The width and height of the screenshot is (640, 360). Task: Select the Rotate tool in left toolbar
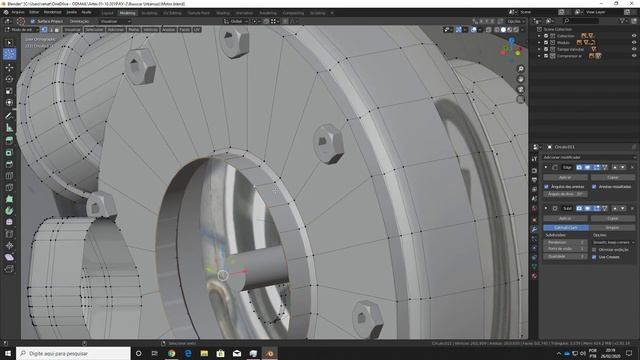coord(9,79)
